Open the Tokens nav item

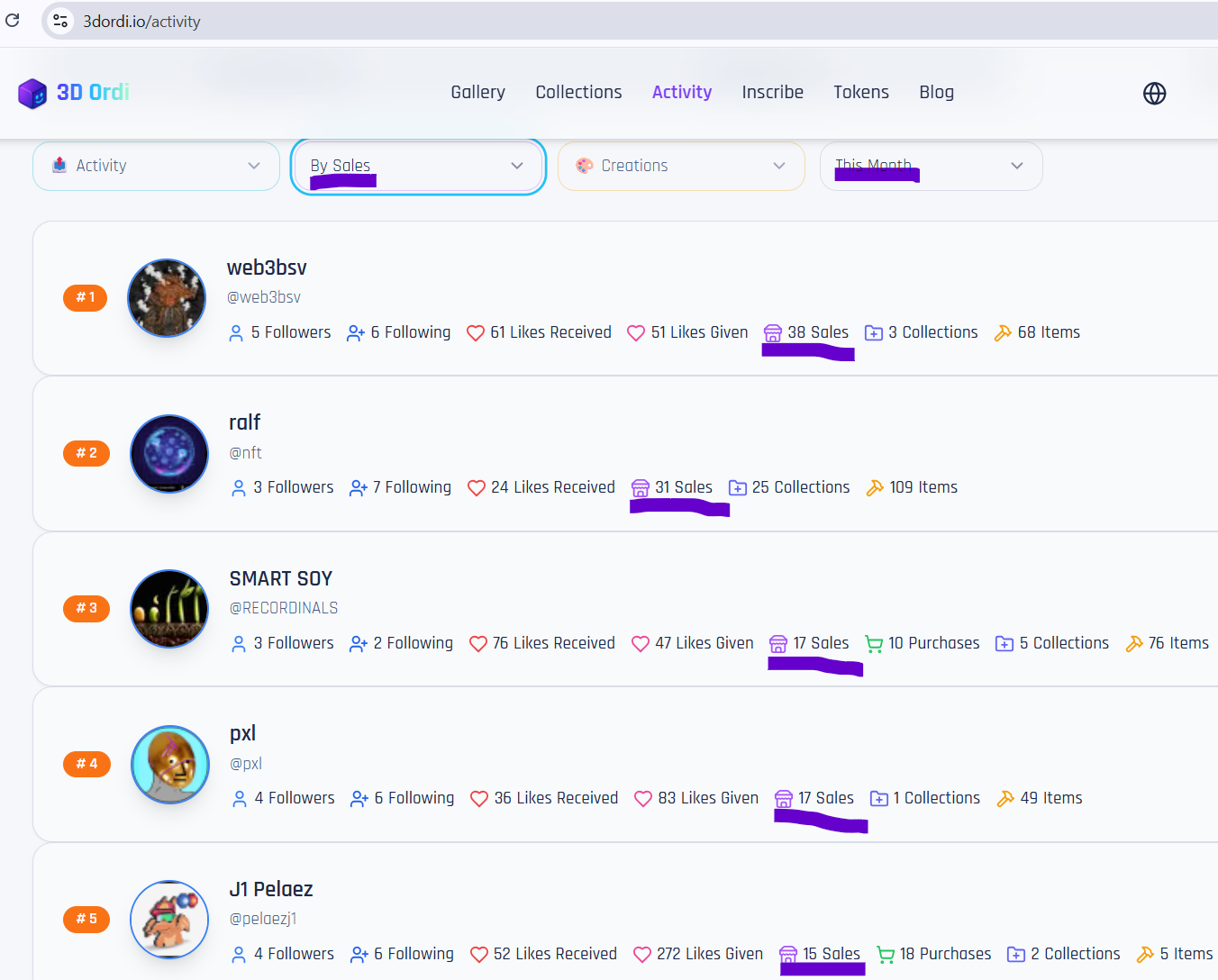point(861,92)
